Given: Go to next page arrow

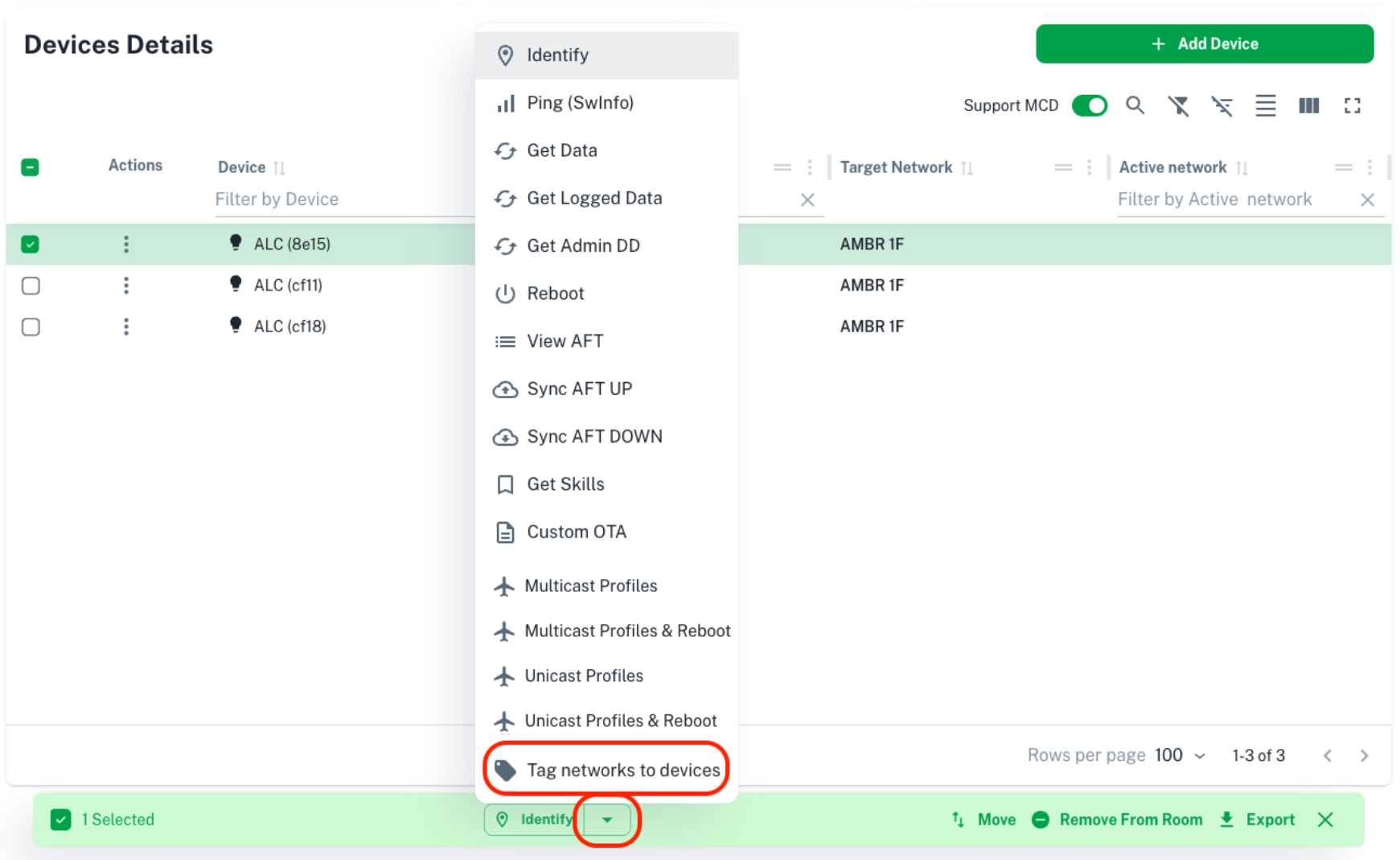Looking at the screenshot, I should point(1365,755).
